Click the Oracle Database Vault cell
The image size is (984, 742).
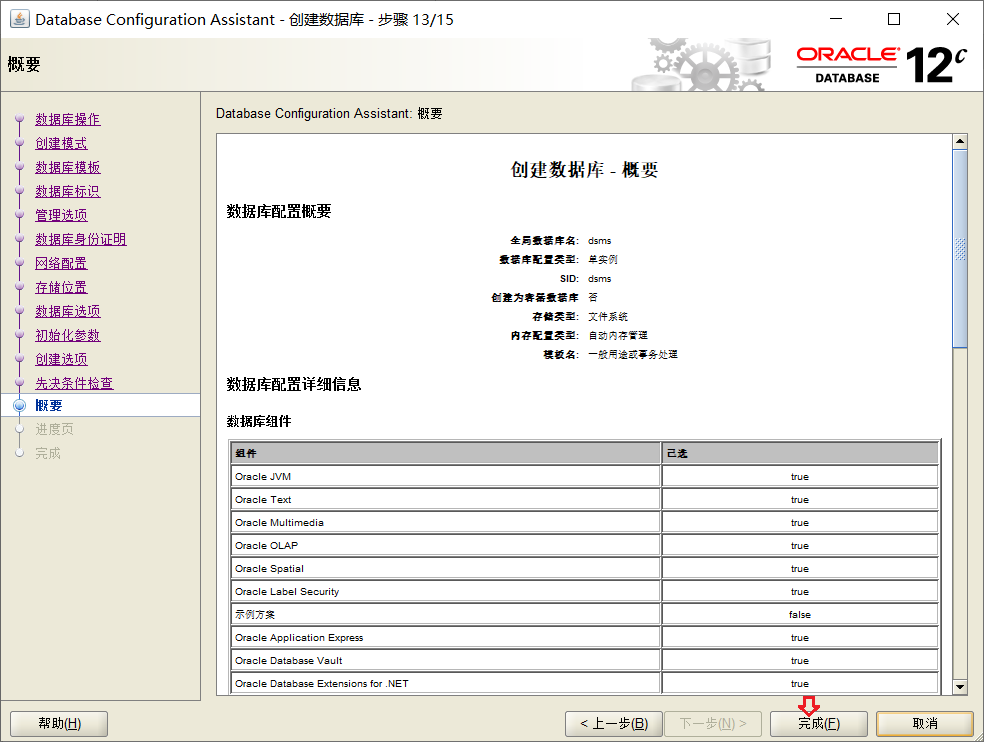tap(446, 660)
